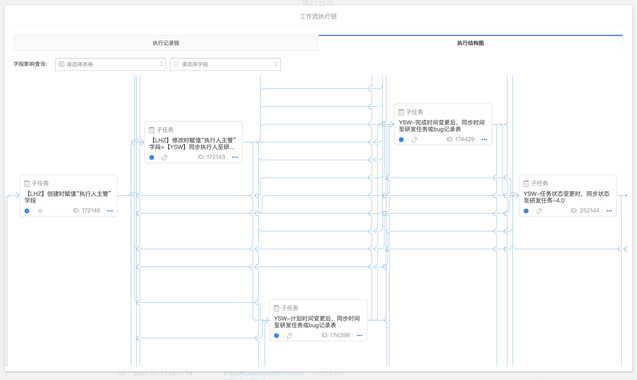
Task: Click the ID: 174429 text
Action: click(x=460, y=139)
